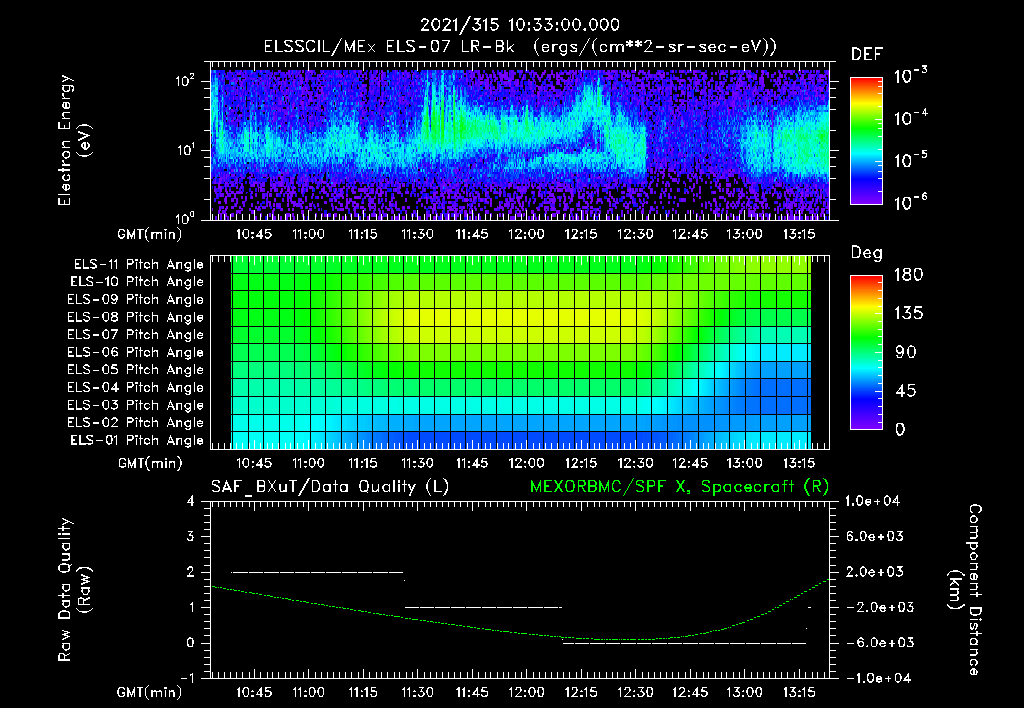Click the 10:45 time tick under pitch angle panel
1024x708 pixels.
pos(254,464)
